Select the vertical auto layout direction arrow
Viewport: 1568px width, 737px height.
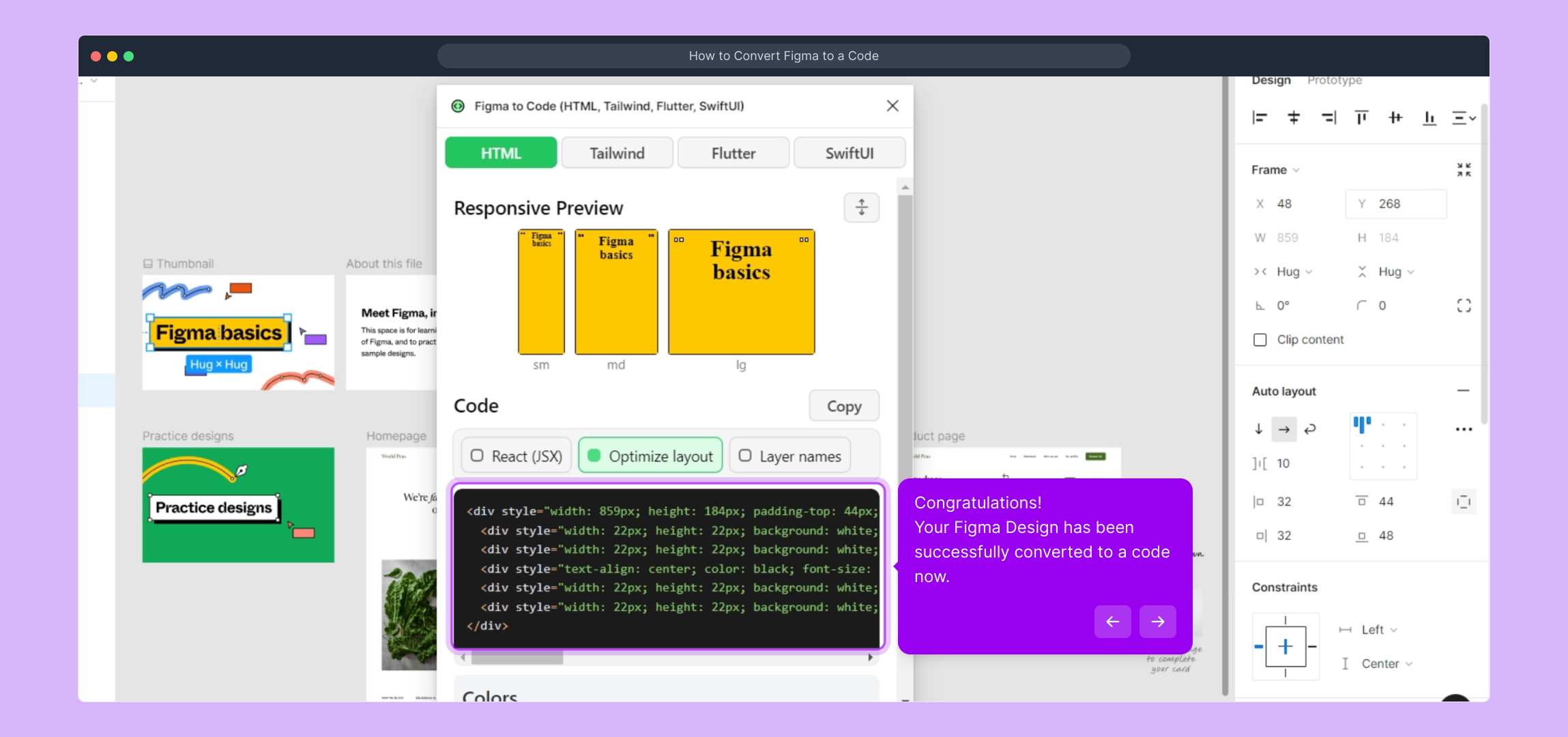[x=1259, y=429]
